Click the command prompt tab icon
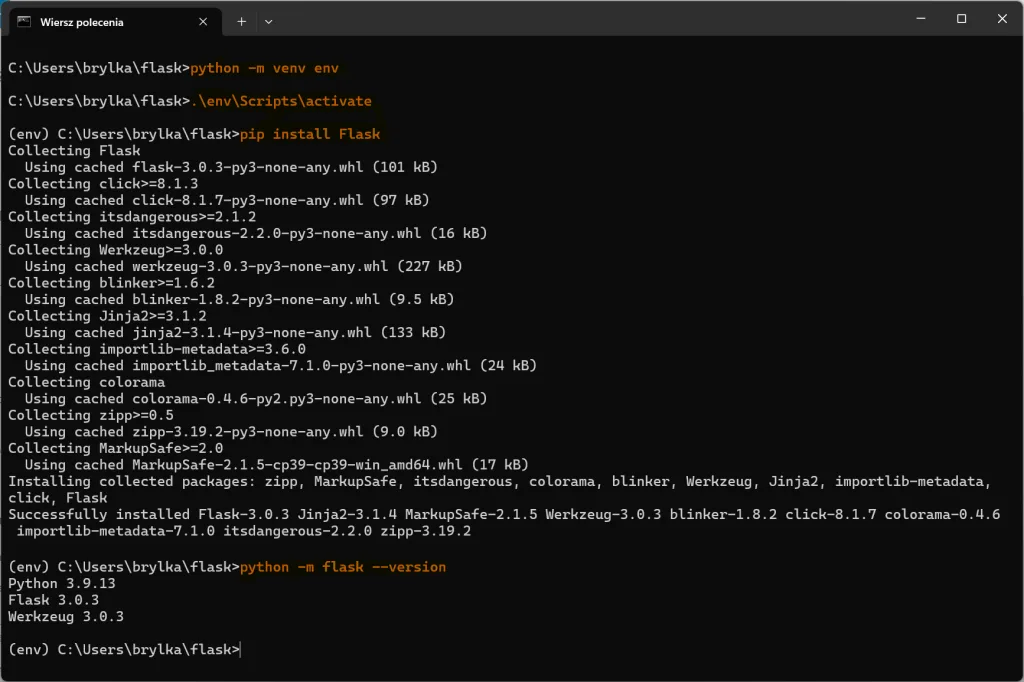Image resolution: width=1024 pixels, height=682 pixels. tap(24, 22)
